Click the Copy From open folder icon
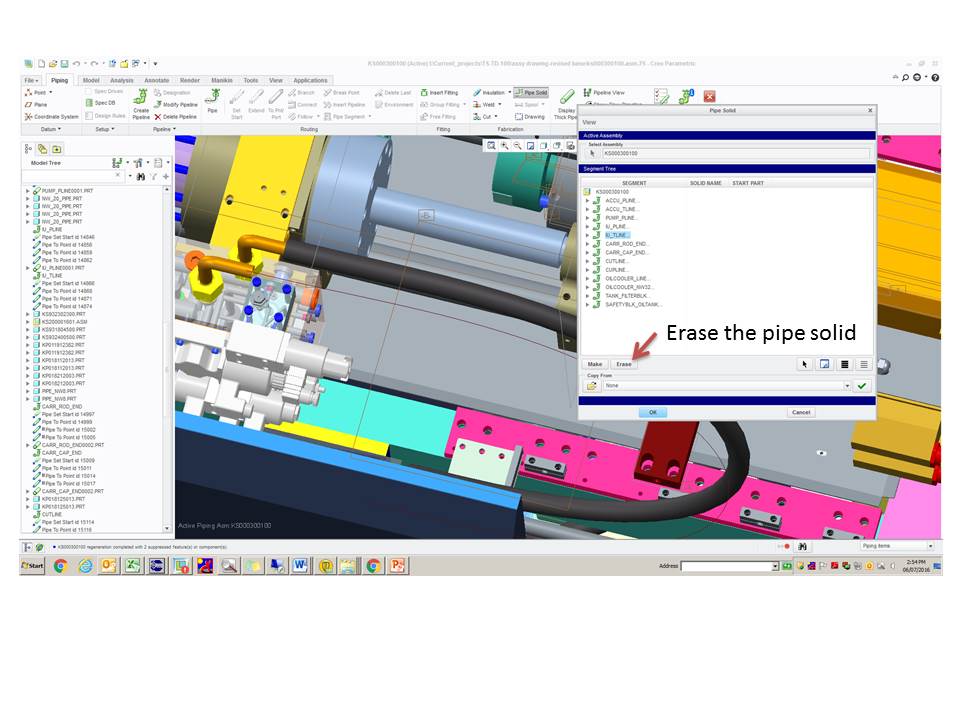Screen dimensions: 960x720 [x=591, y=386]
